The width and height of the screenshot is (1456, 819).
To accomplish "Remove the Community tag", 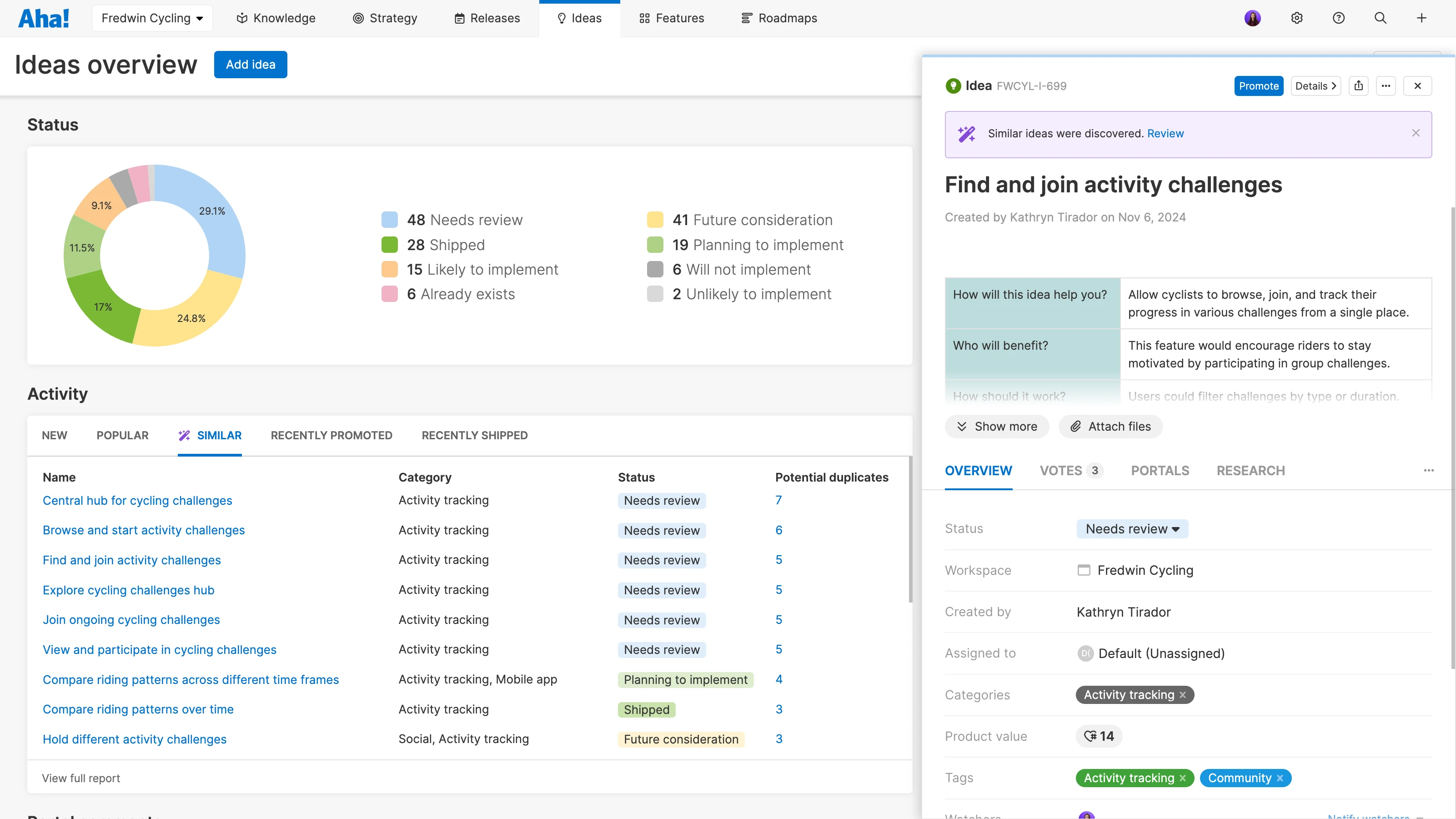I will [1280, 779].
